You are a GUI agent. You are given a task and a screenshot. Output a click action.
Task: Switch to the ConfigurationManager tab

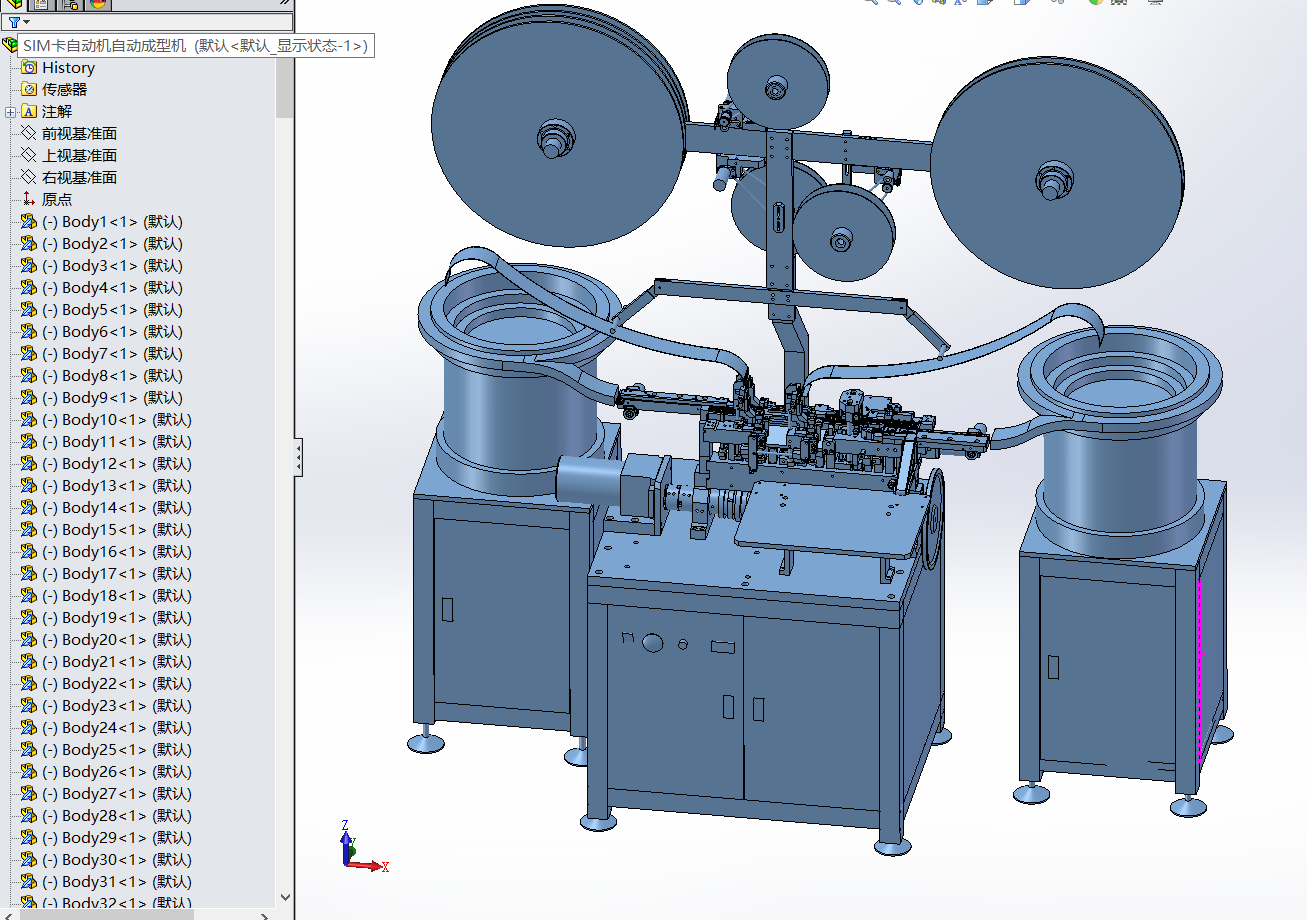(70, 4)
